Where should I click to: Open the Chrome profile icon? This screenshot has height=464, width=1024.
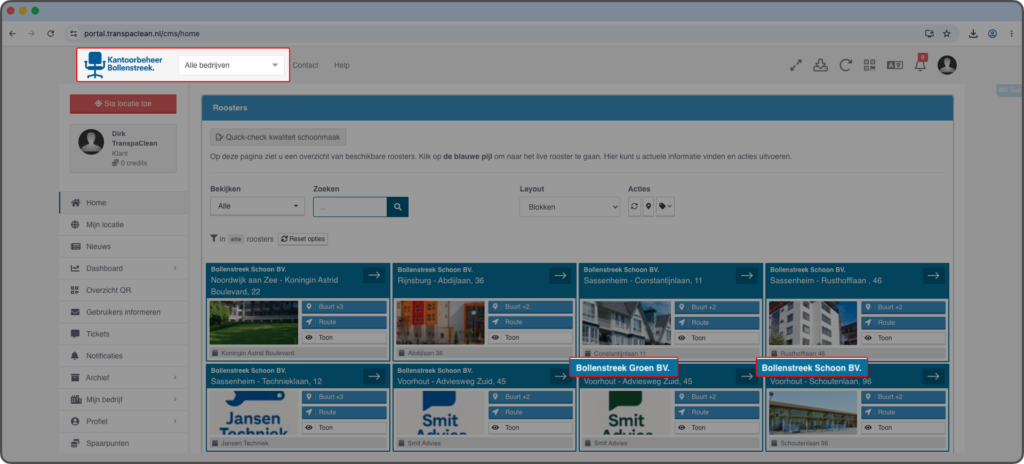[x=993, y=33]
